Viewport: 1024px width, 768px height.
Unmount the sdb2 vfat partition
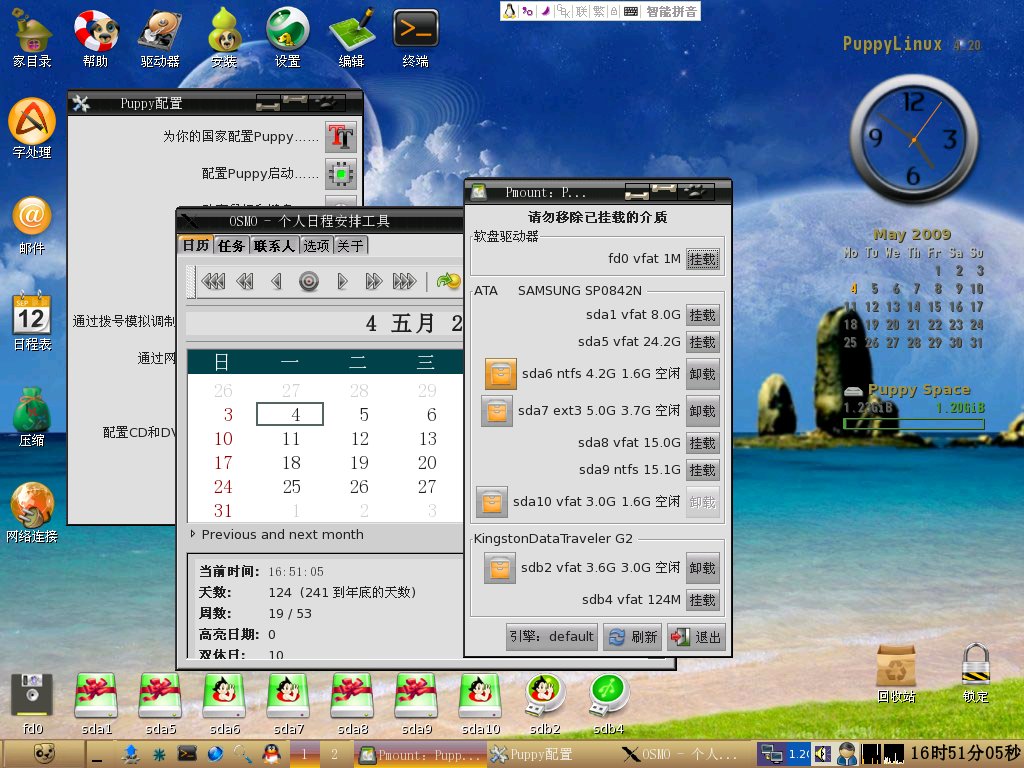[703, 568]
